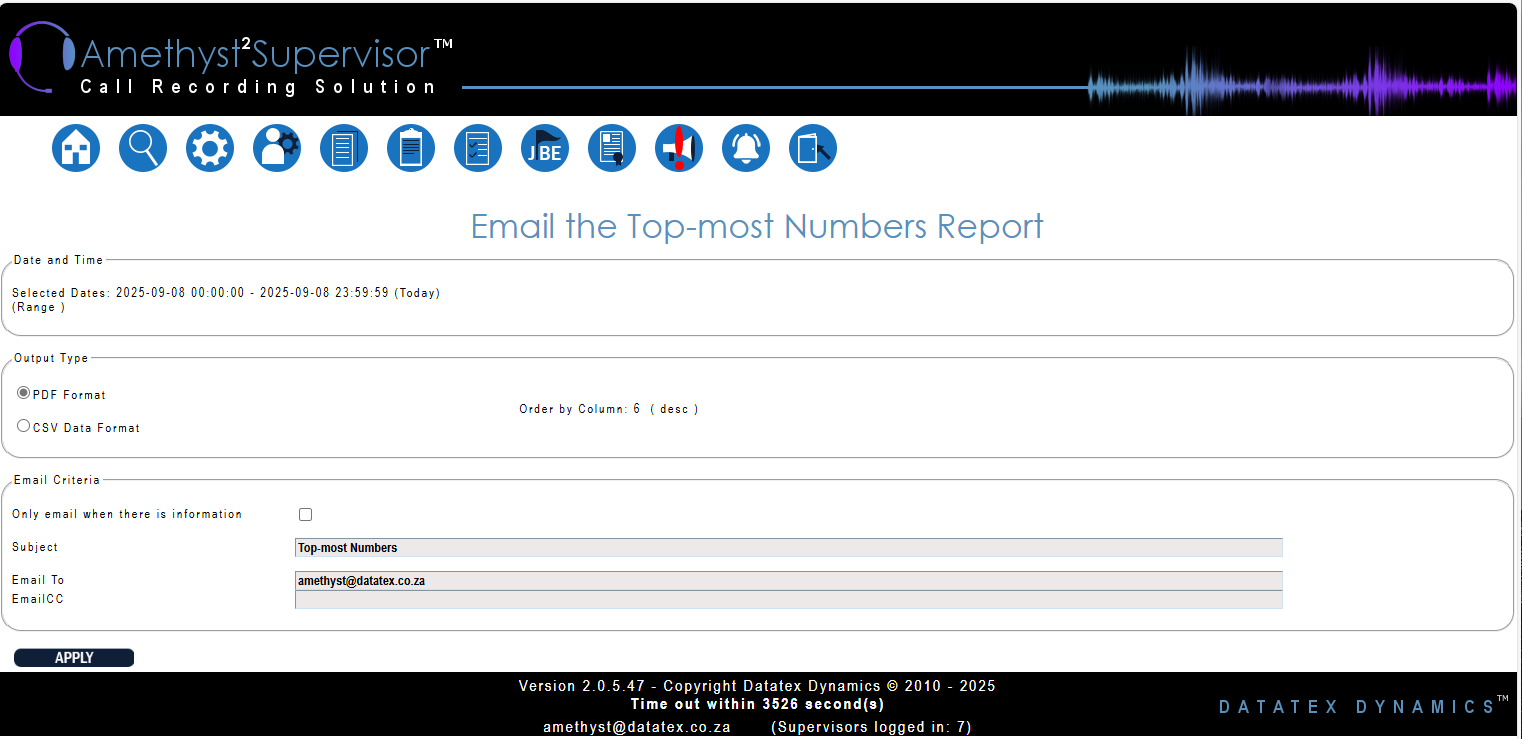The width and height of the screenshot is (1522, 739).
Task: Open the magnifying glass search icon
Action: coord(143,148)
